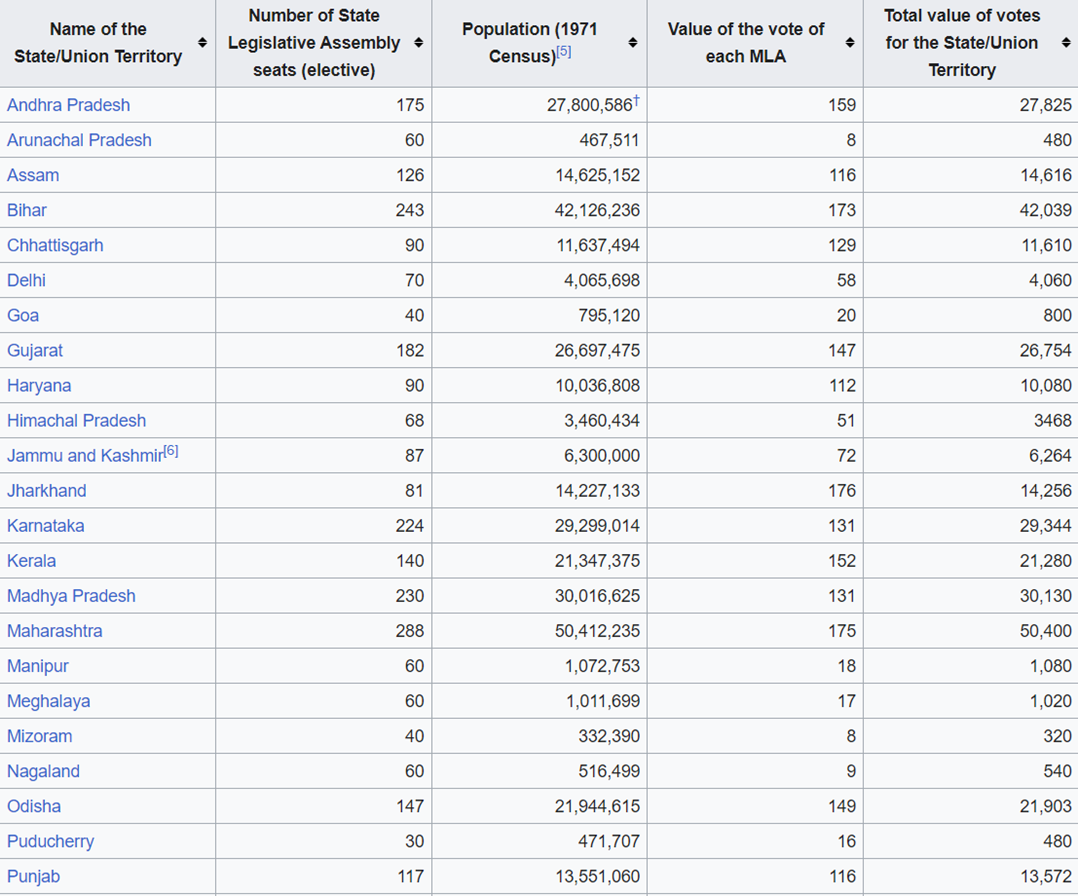Select Goa population 795,120
The width and height of the screenshot is (1078, 896).
pyautogui.click(x=609, y=316)
